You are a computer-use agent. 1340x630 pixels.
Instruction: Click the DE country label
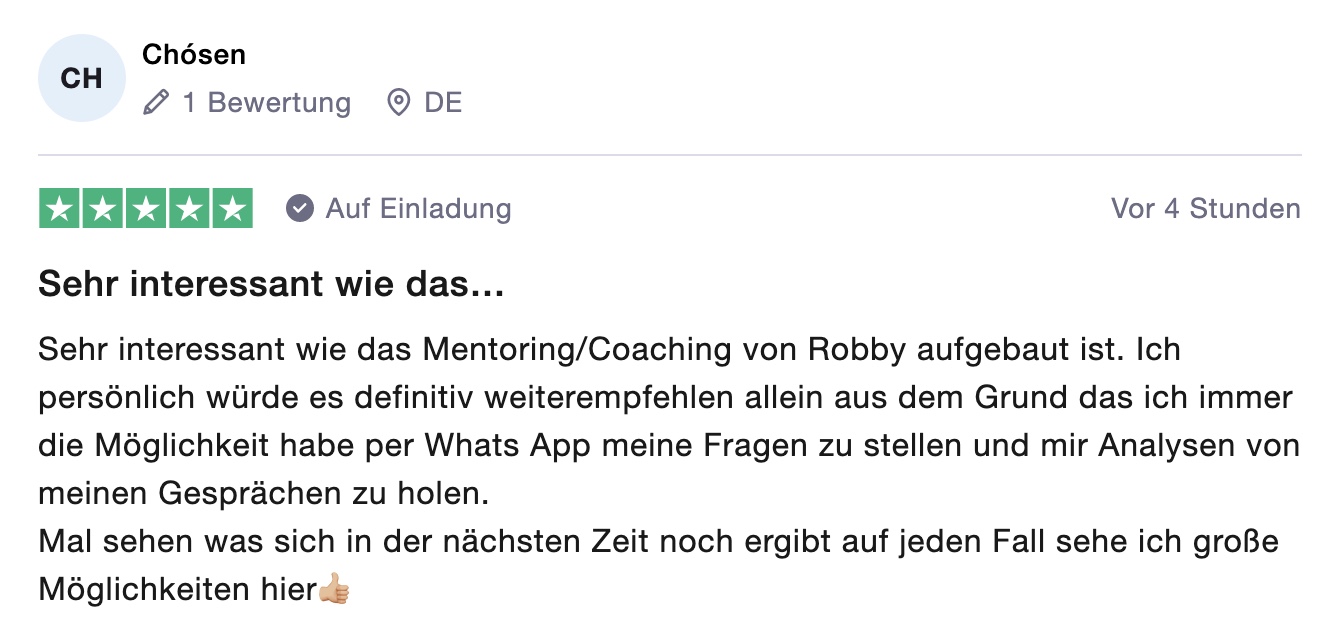[443, 102]
